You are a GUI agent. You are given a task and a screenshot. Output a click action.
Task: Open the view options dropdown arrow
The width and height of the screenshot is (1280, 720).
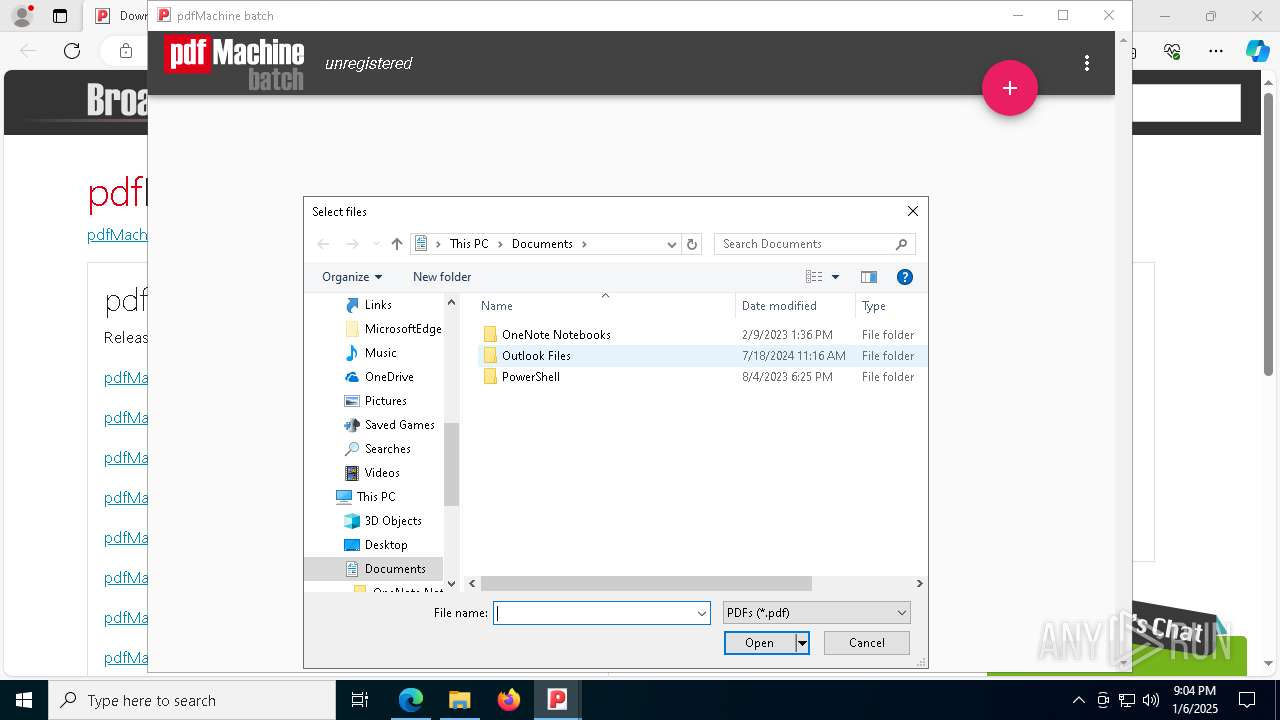(x=836, y=277)
